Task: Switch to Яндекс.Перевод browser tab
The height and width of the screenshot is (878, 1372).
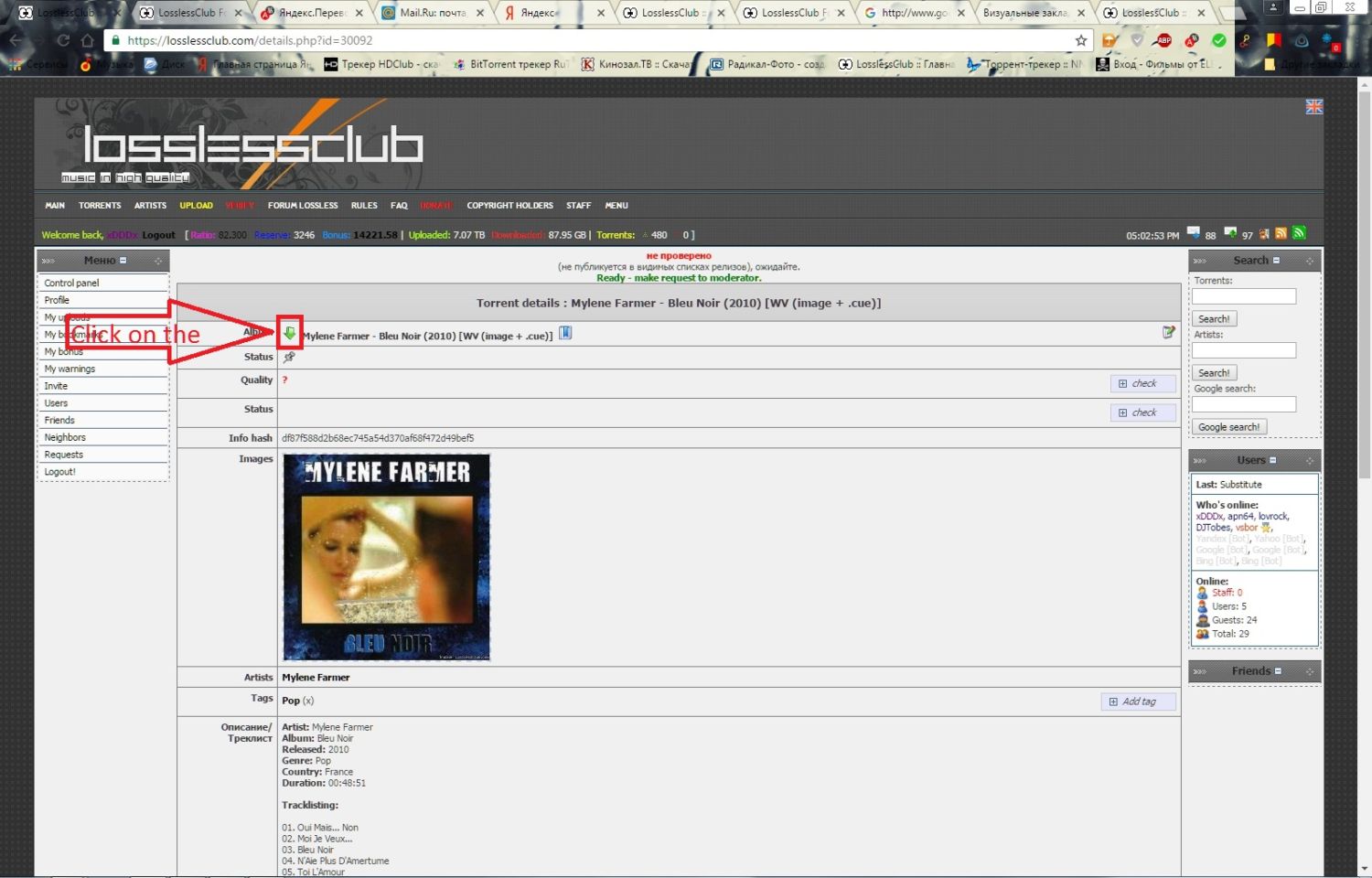Action: (311, 13)
